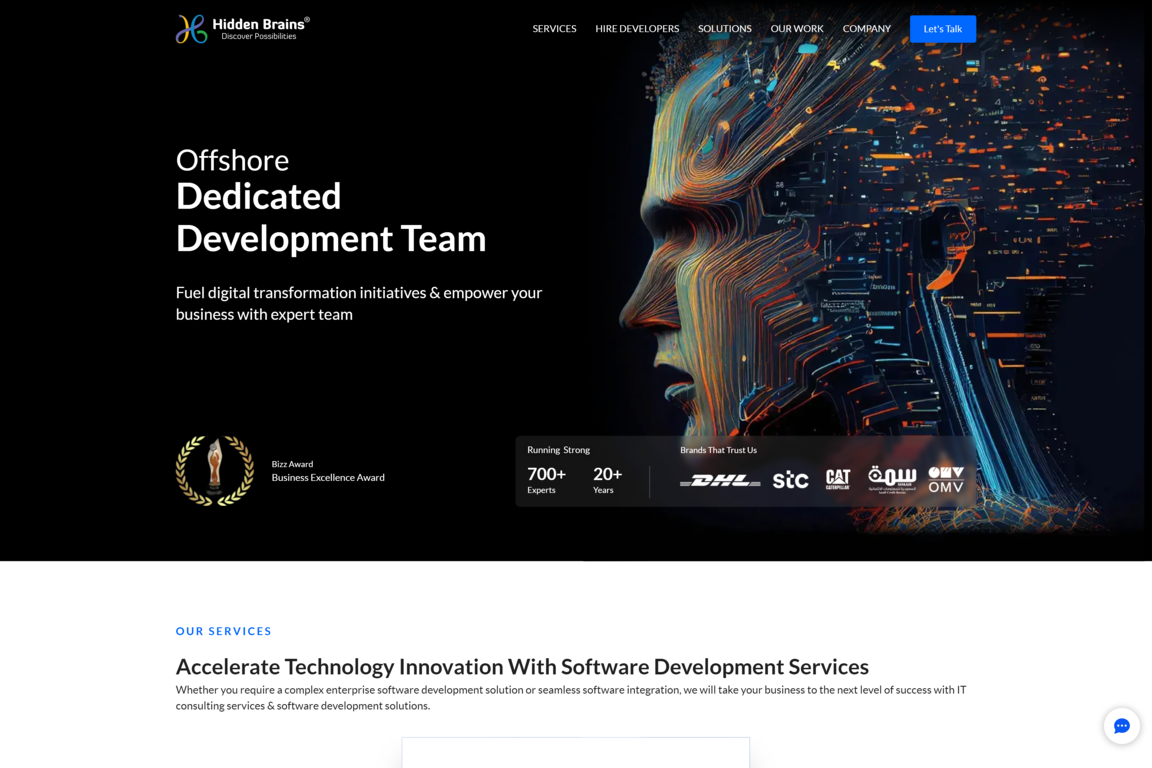The width and height of the screenshot is (1152, 768).
Task: Open the Our Work menu item
Action: click(797, 29)
